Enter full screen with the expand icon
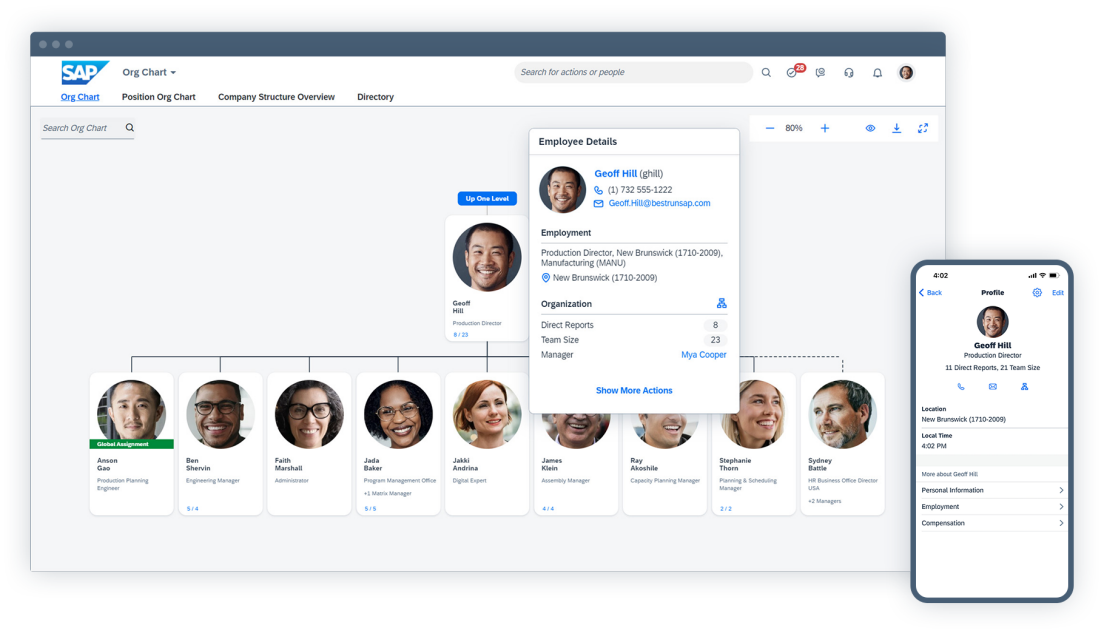The height and width of the screenshot is (634, 1104). pyautogui.click(x=923, y=128)
